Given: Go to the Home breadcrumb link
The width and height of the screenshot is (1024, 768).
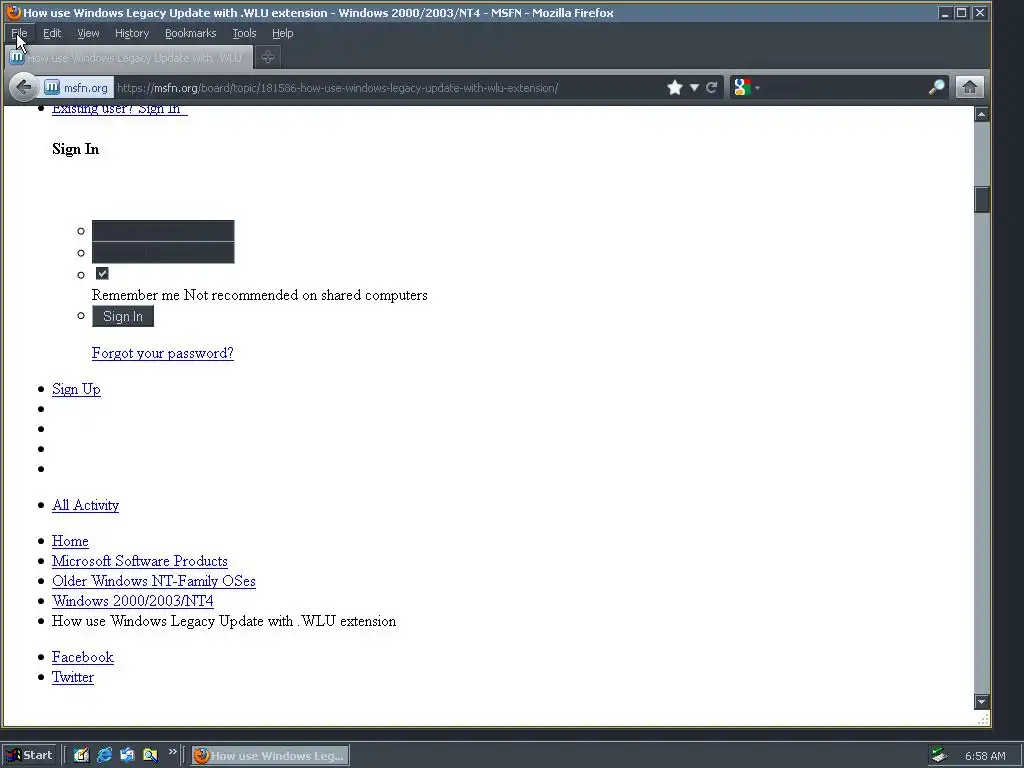Looking at the screenshot, I should click(x=70, y=541).
